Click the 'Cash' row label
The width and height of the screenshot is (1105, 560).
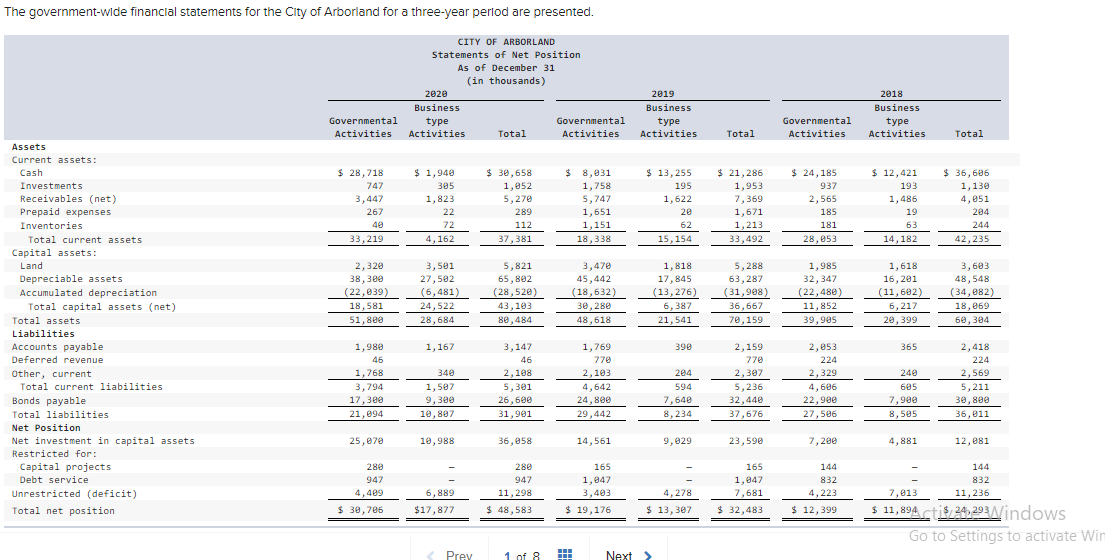tap(31, 173)
